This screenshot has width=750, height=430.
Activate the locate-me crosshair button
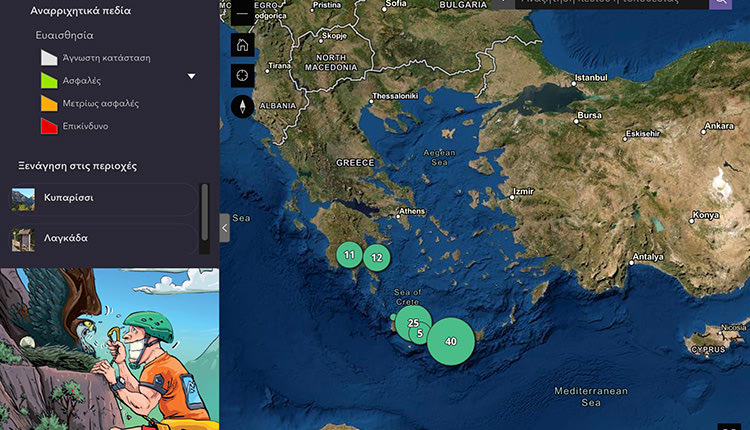click(243, 76)
